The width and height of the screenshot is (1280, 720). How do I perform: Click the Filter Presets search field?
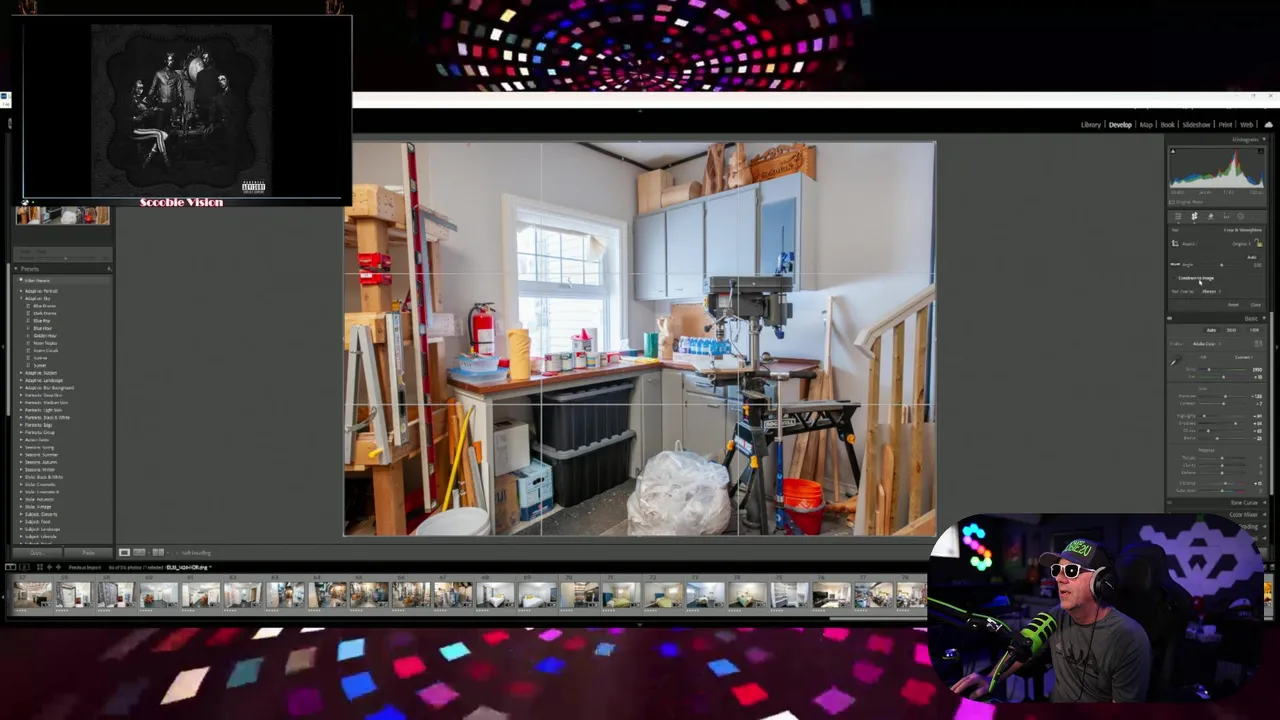tap(63, 281)
